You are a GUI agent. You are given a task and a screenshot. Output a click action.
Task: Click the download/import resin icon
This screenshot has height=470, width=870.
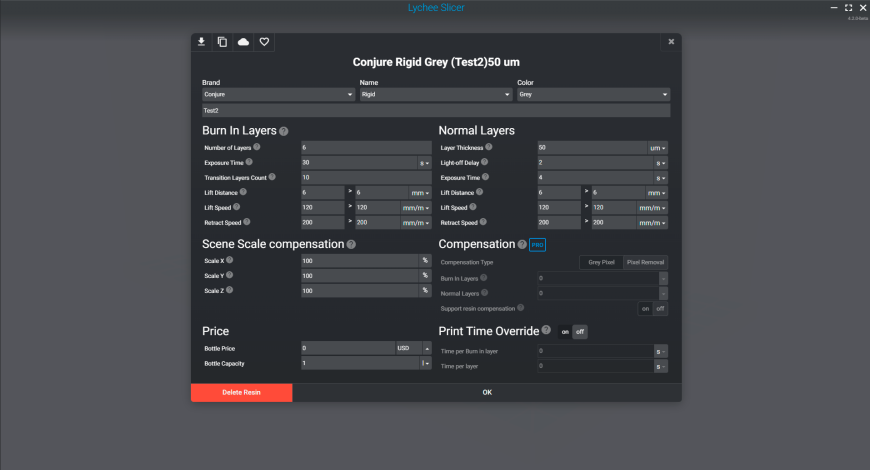coord(201,42)
